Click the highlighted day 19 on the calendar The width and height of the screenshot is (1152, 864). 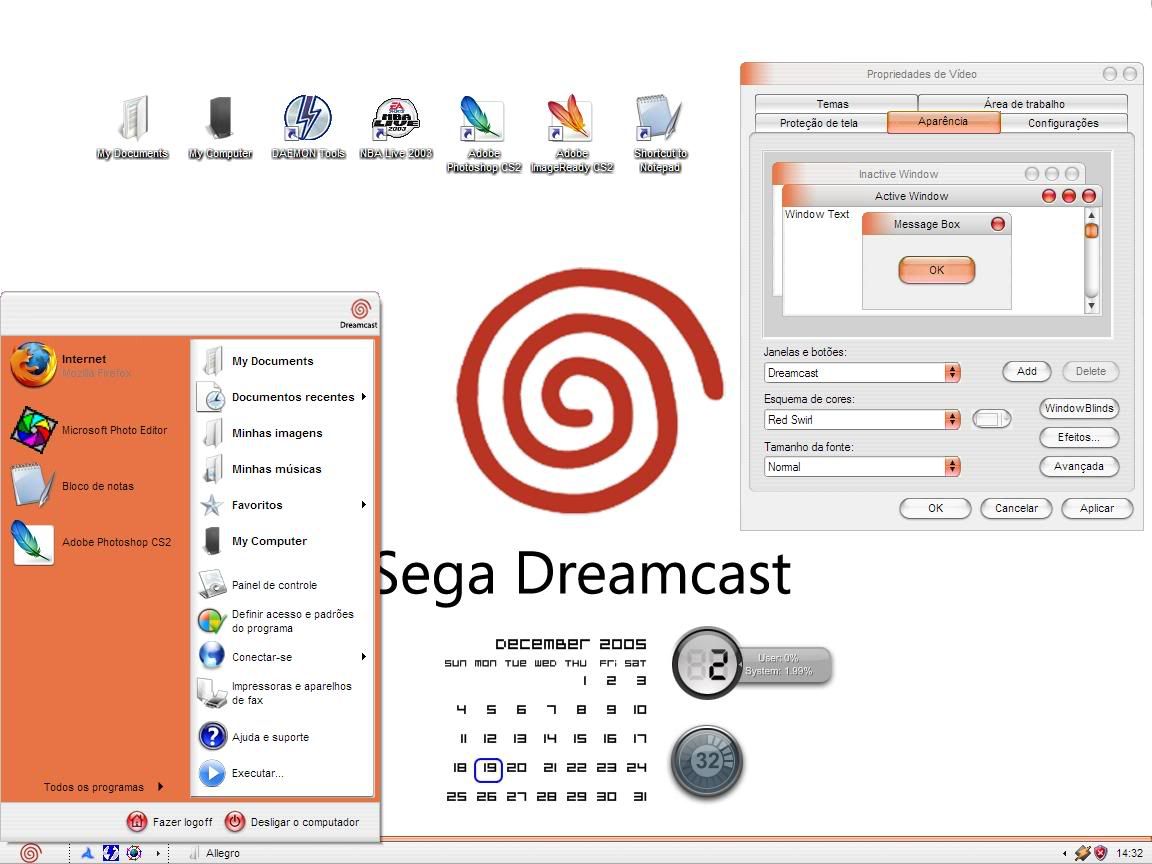tap(489, 768)
